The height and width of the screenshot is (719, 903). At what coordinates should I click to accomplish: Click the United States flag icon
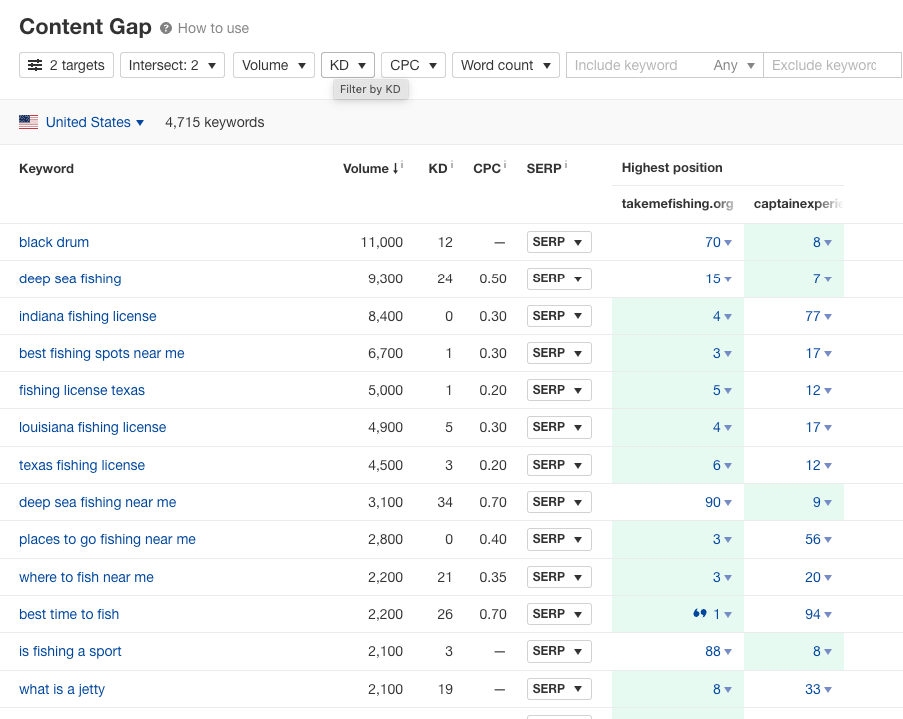pos(29,122)
